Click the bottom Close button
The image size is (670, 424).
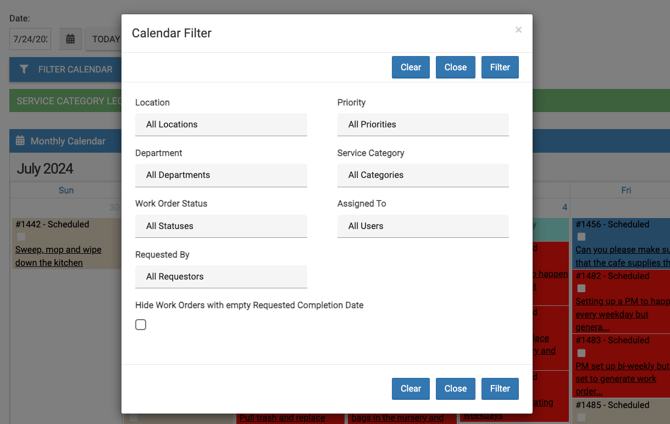(455, 388)
